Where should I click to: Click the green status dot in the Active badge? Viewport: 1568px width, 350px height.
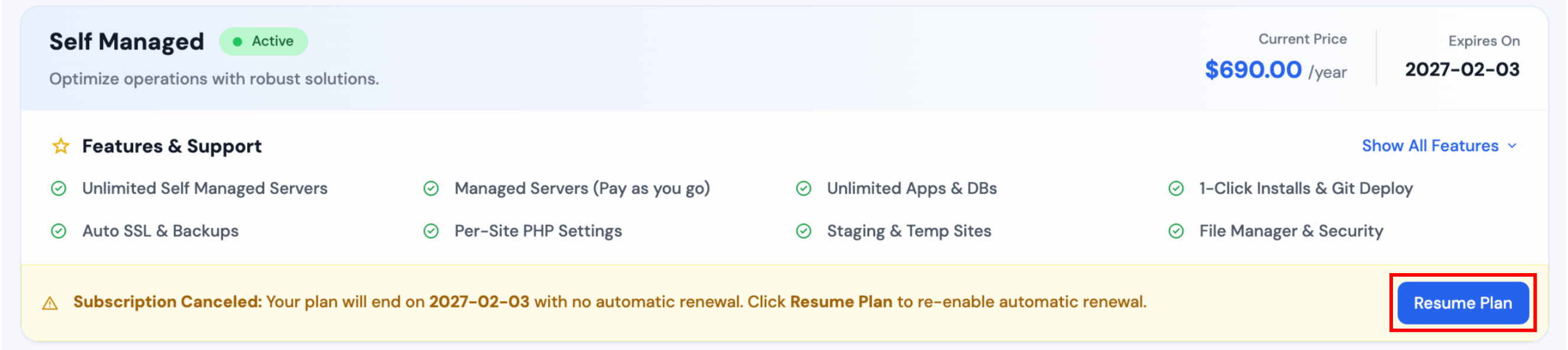[x=238, y=41]
